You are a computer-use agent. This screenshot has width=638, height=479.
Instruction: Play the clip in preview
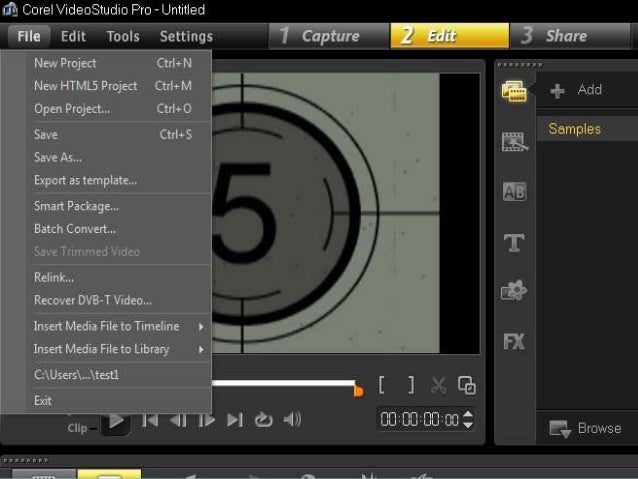(116, 421)
